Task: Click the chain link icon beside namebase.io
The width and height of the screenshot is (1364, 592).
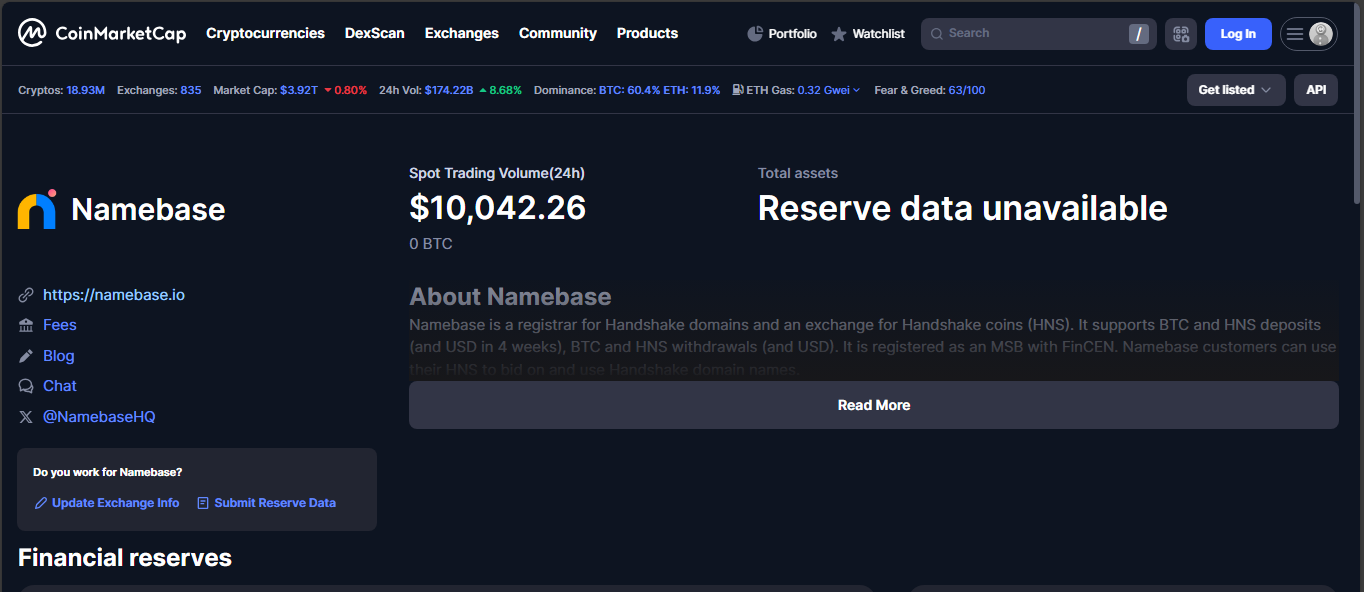Action: pyautogui.click(x=26, y=295)
